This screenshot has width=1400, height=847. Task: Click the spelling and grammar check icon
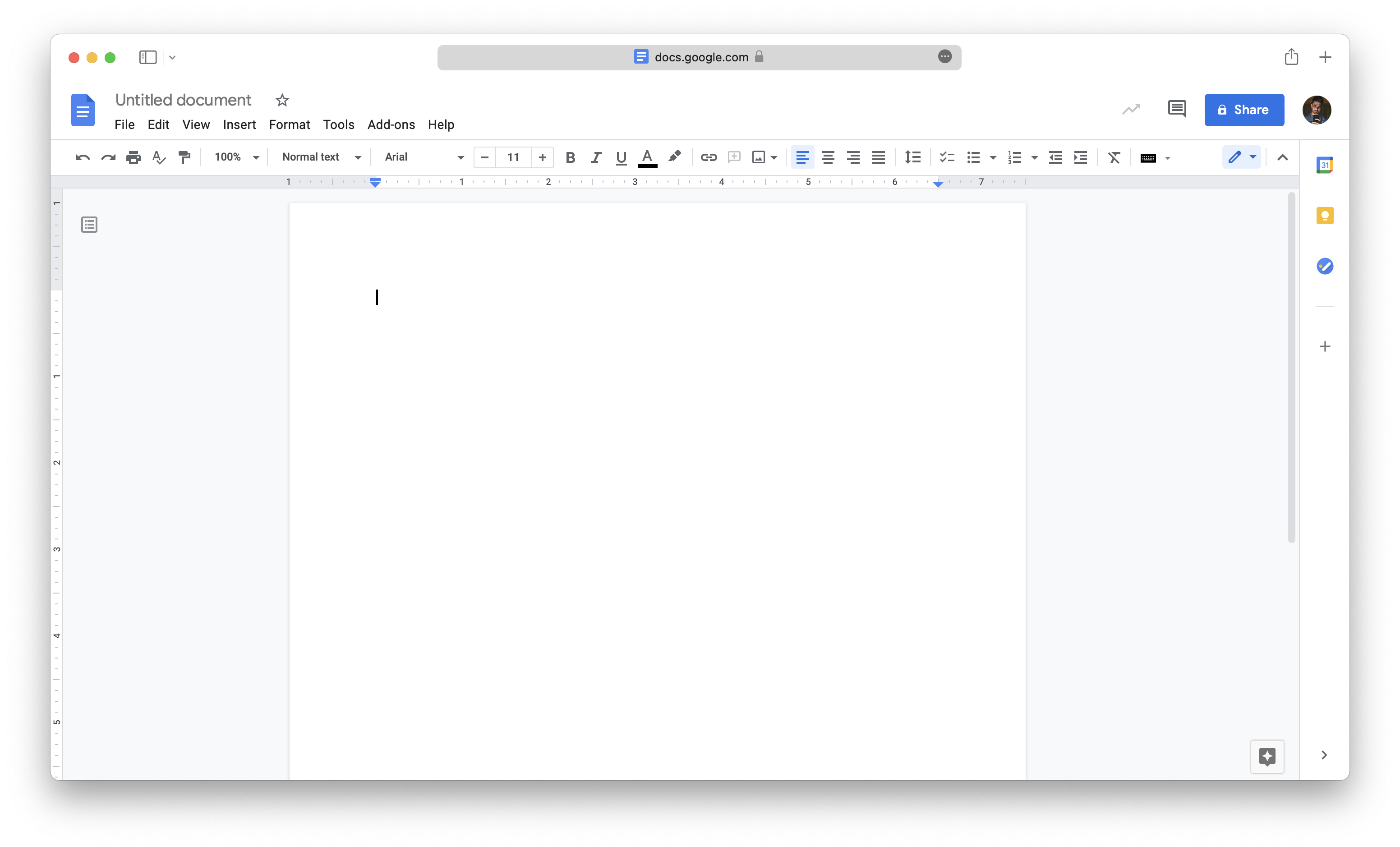pyautogui.click(x=159, y=157)
